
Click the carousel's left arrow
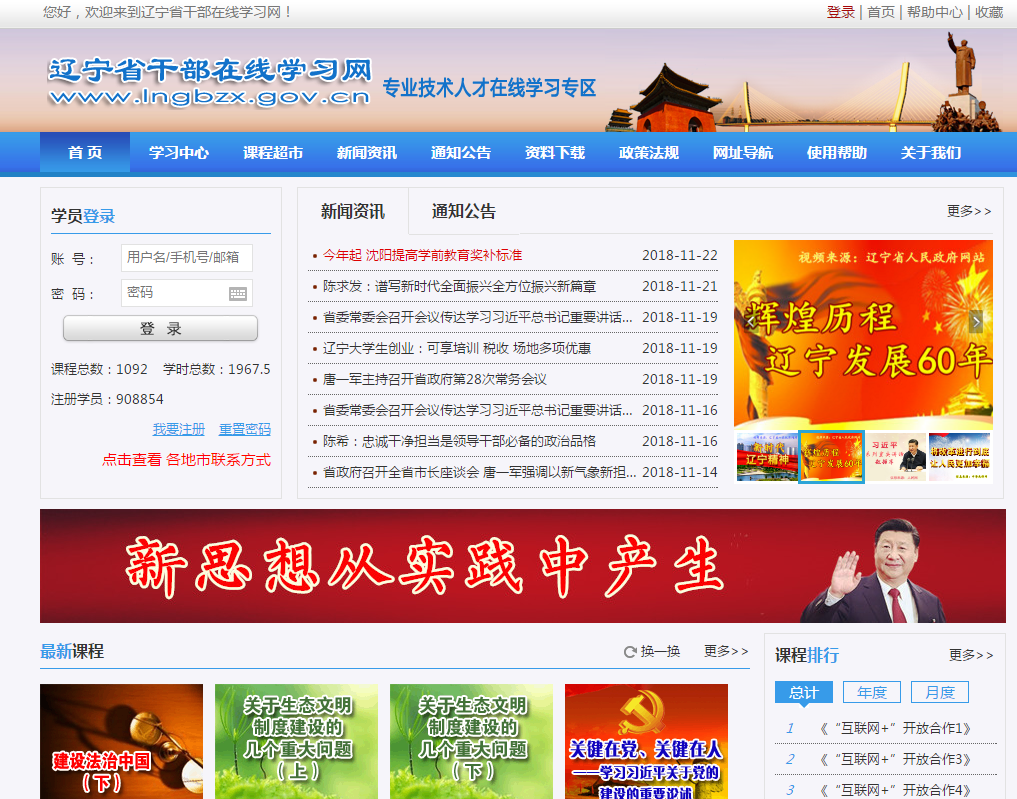(750, 321)
